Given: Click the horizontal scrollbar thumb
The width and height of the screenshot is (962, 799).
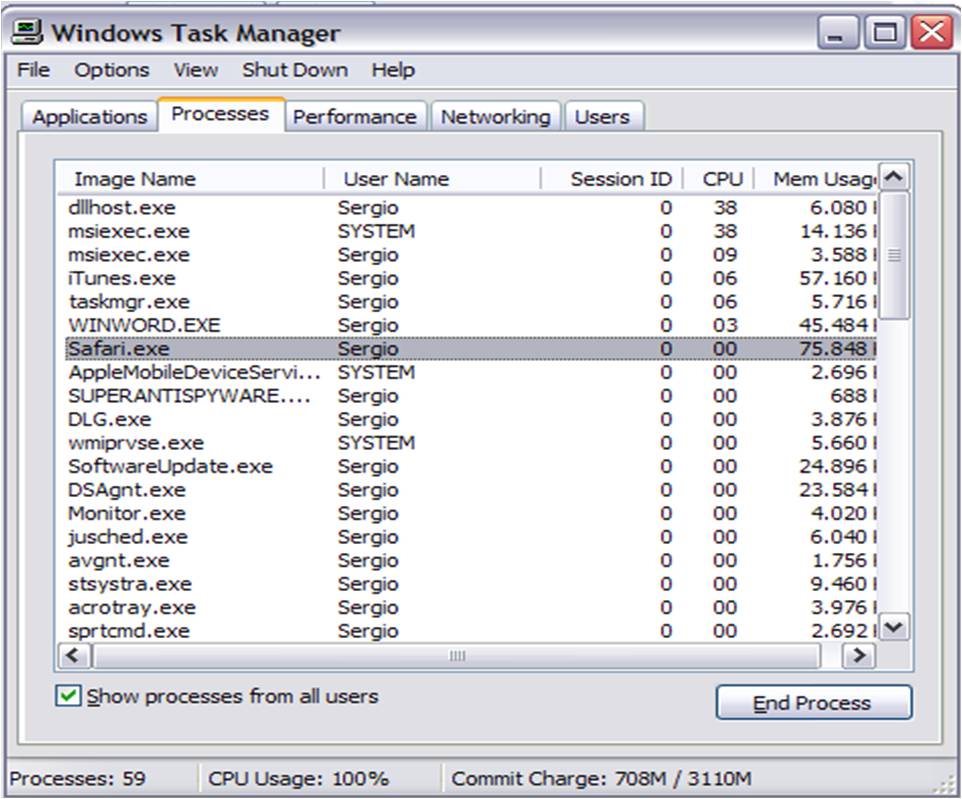Looking at the screenshot, I should [456, 656].
